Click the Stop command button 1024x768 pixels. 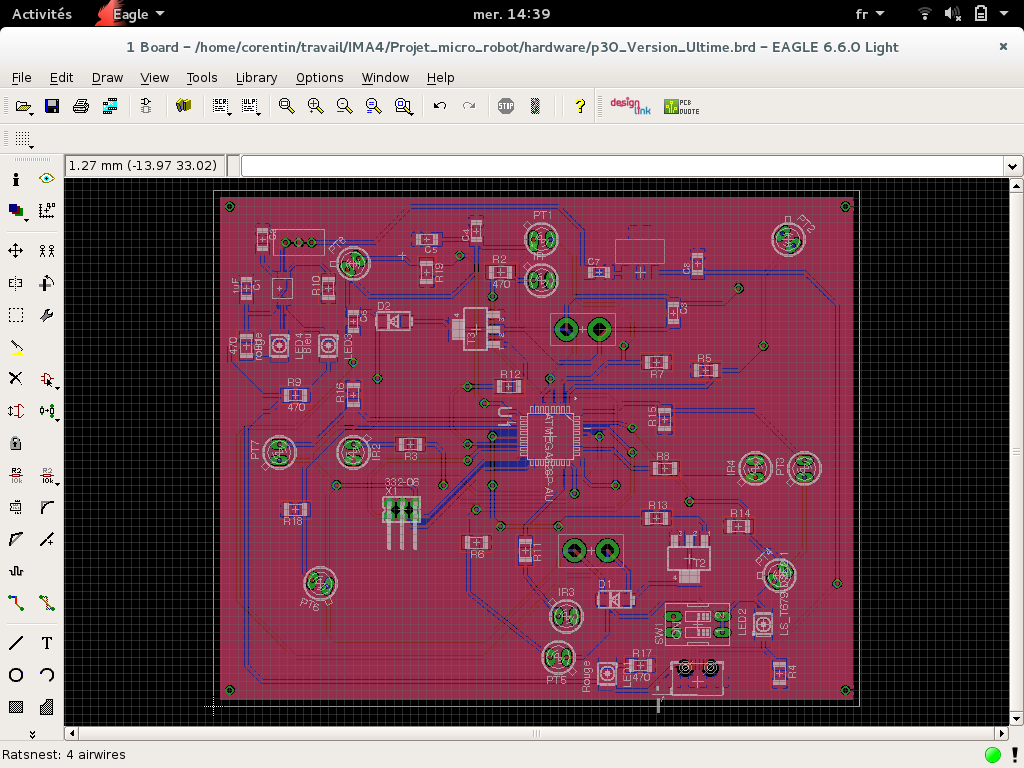(506, 106)
